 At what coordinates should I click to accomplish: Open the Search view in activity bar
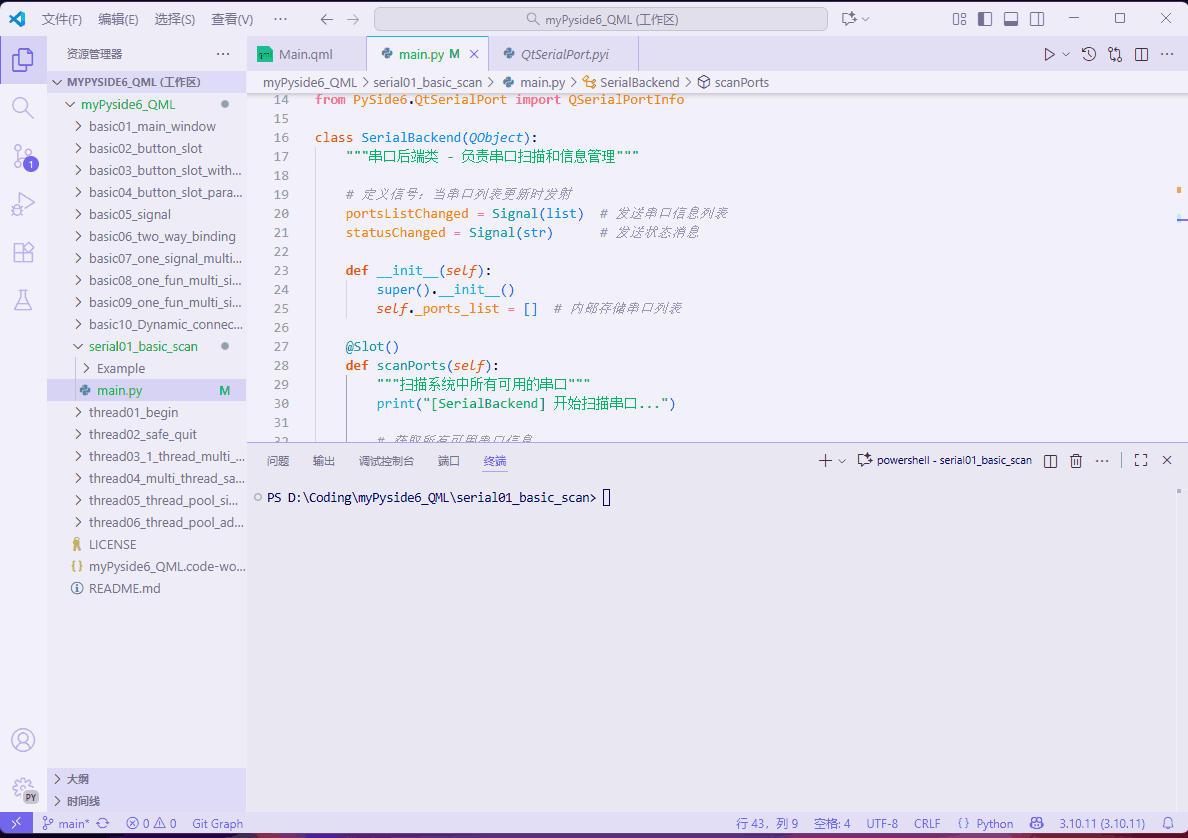coord(23,108)
